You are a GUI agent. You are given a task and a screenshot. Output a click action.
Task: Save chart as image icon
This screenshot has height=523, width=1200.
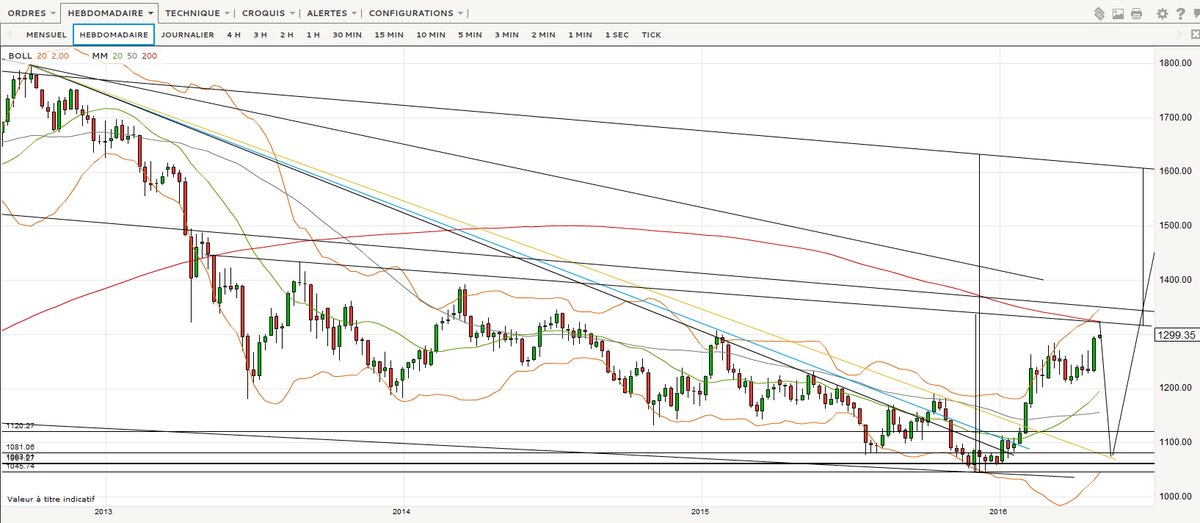pyautogui.click(x=1118, y=14)
